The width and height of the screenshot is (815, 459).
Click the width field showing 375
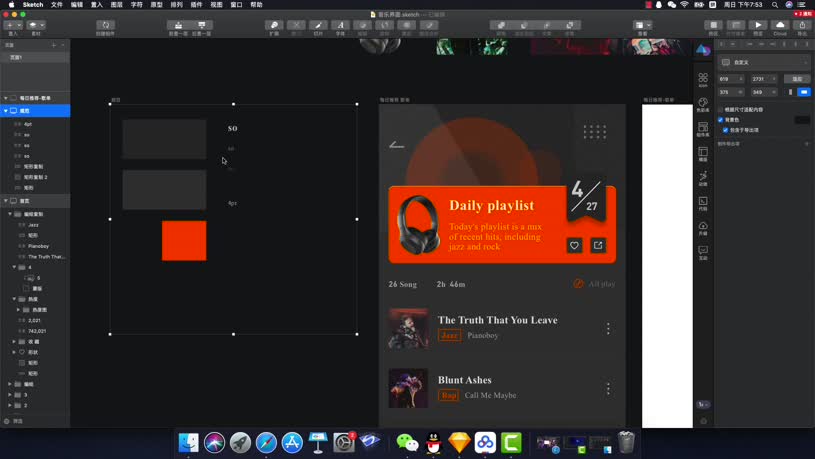(x=730, y=92)
